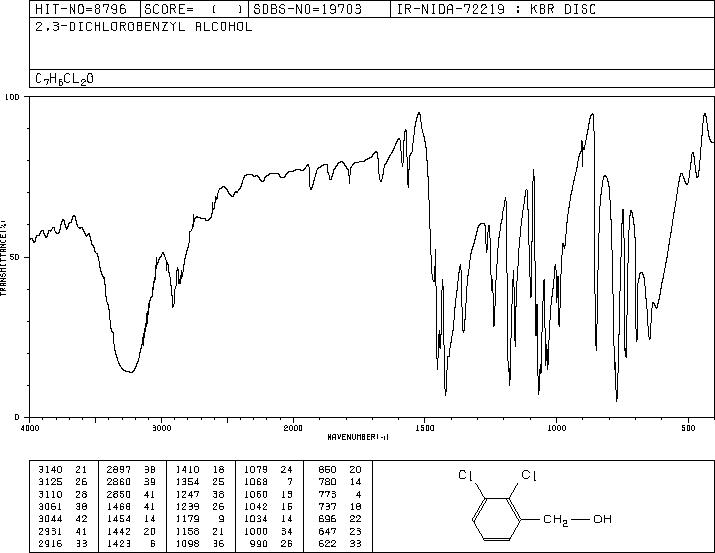Click the benzene ring in the structure diagram

496,519
